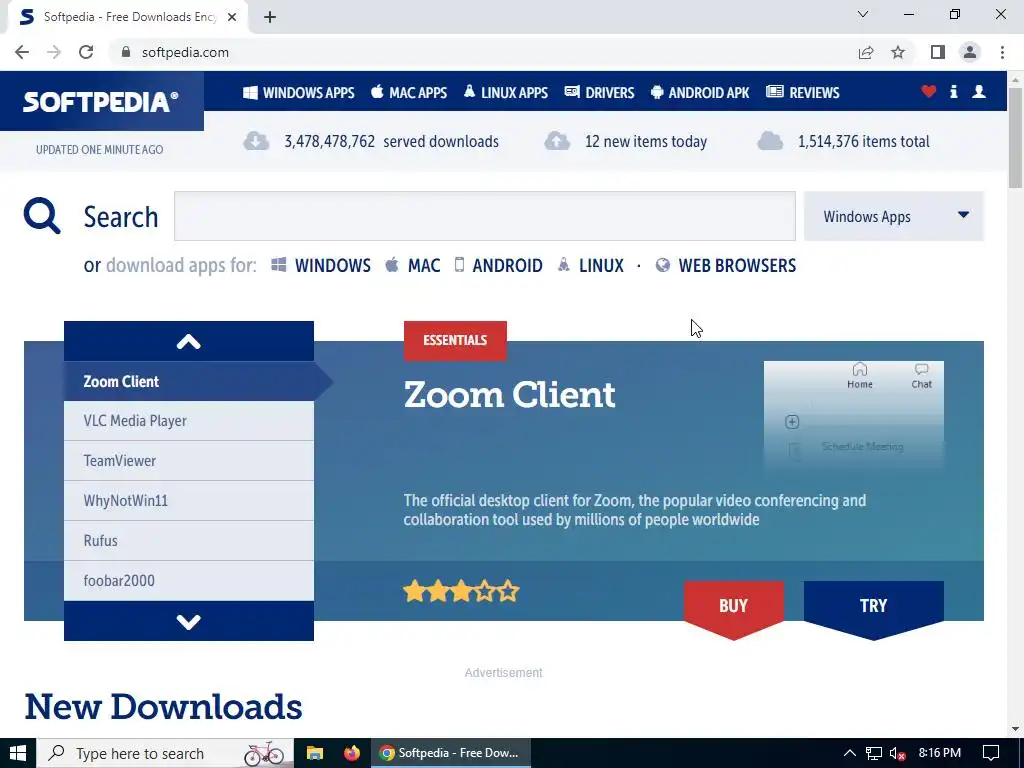
Task: Click the page vertical scrollbar thumb
Action: pos(1016,137)
